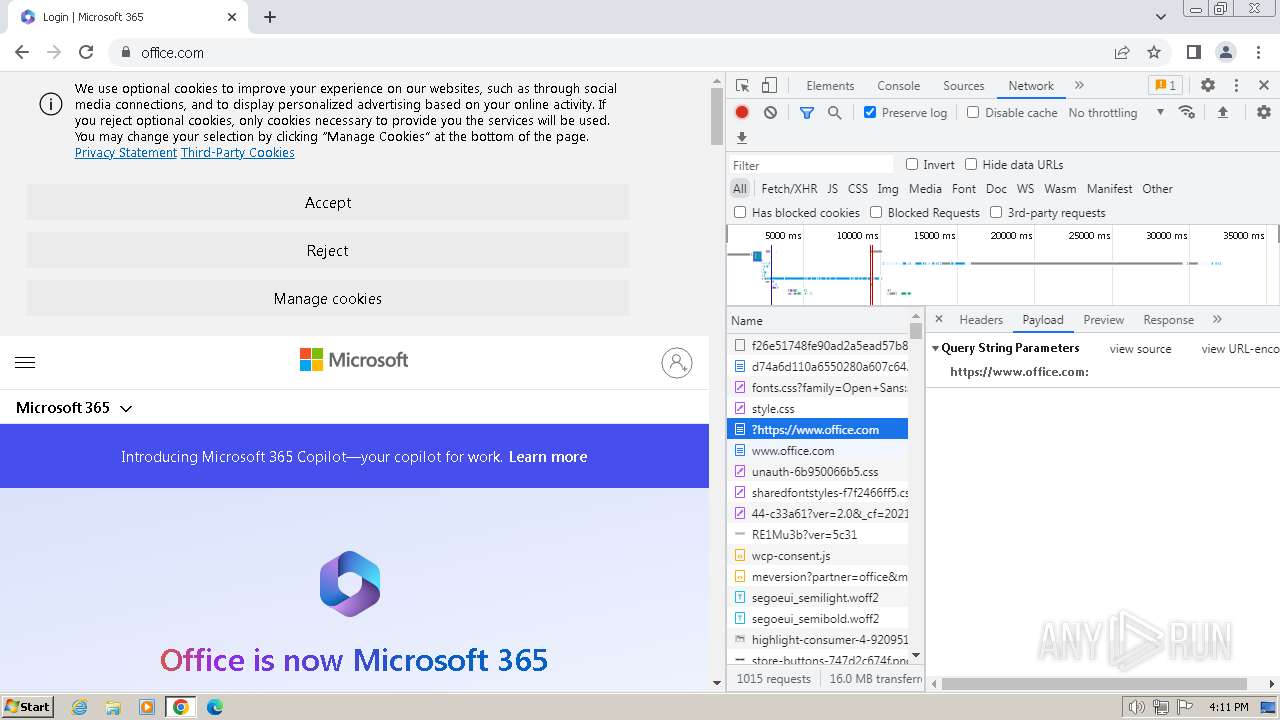Open the issues warning badge
This screenshot has width=1280, height=720.
[x=1164, y=86]
